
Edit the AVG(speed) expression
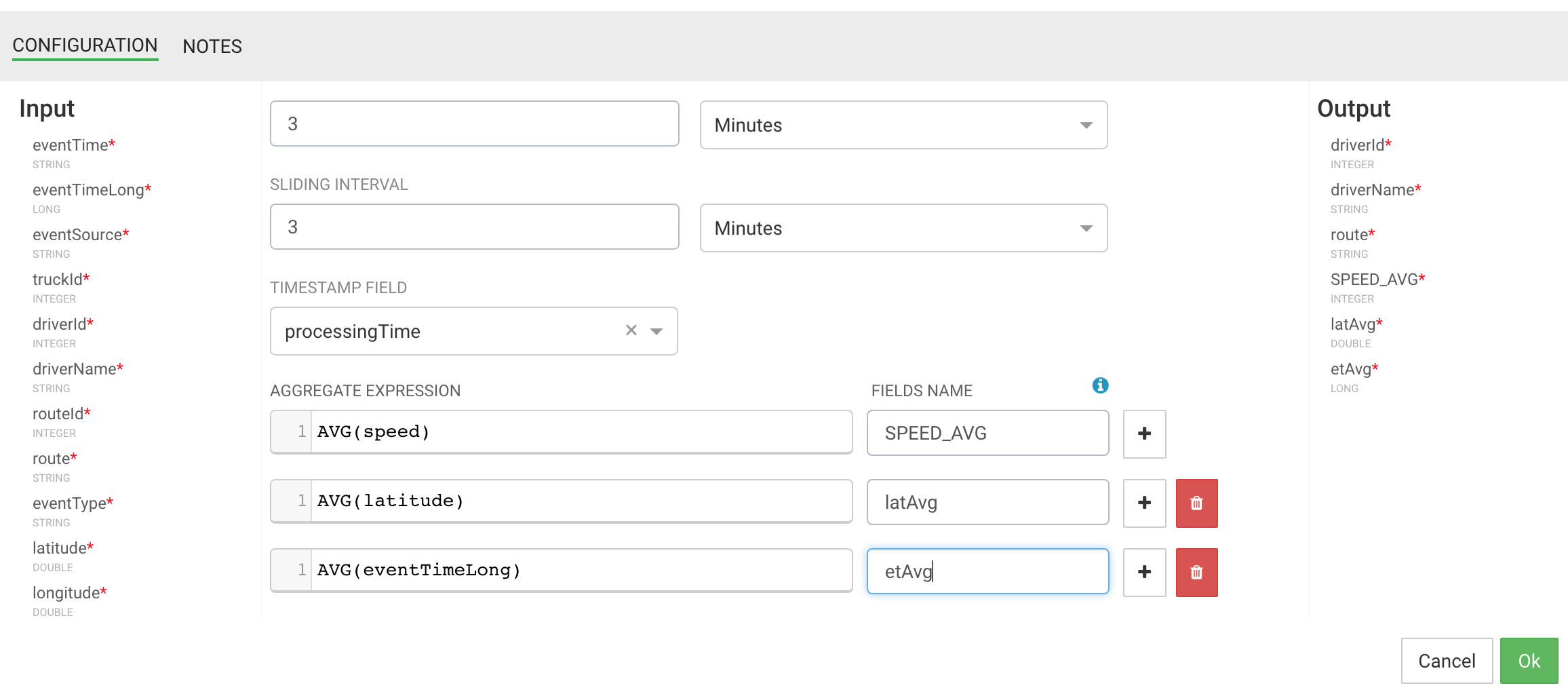[x=561, y=431]
